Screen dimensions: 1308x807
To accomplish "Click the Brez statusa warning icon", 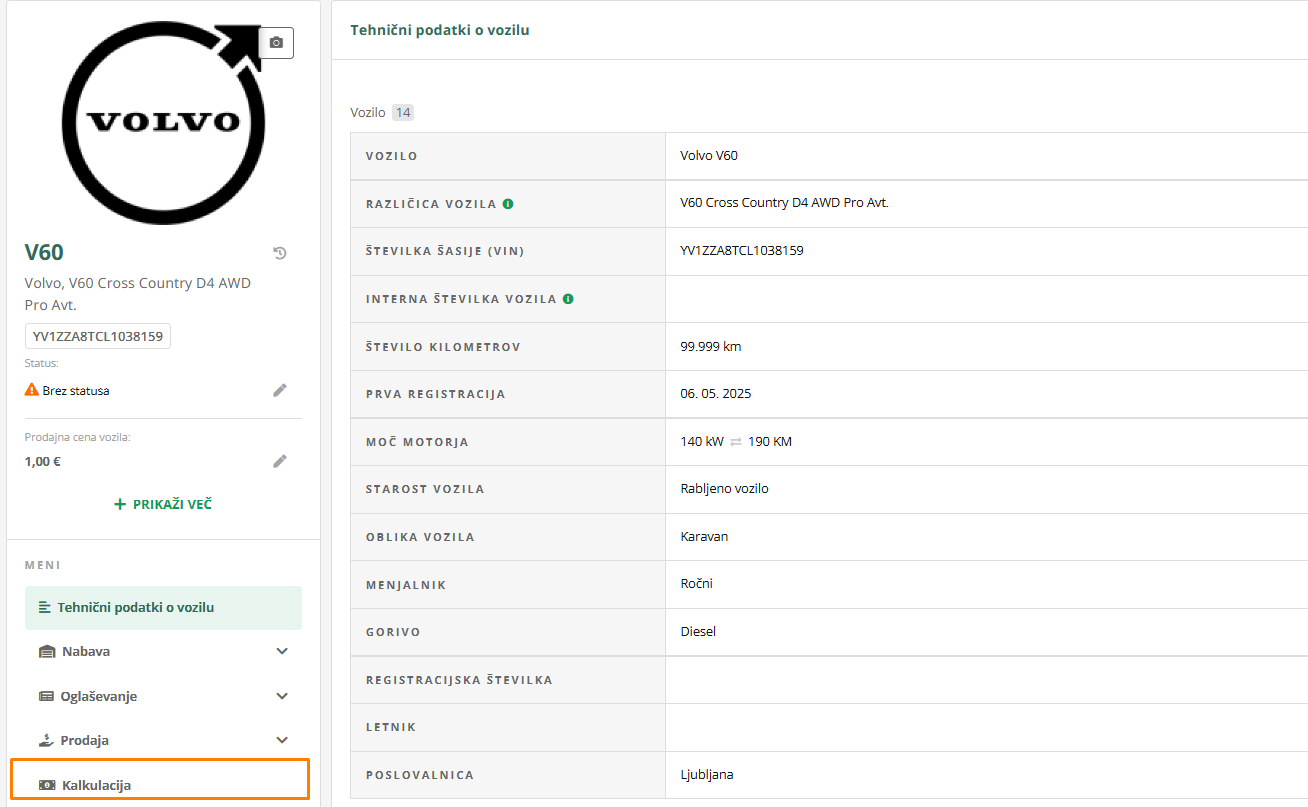I will (x=32, y=390).
